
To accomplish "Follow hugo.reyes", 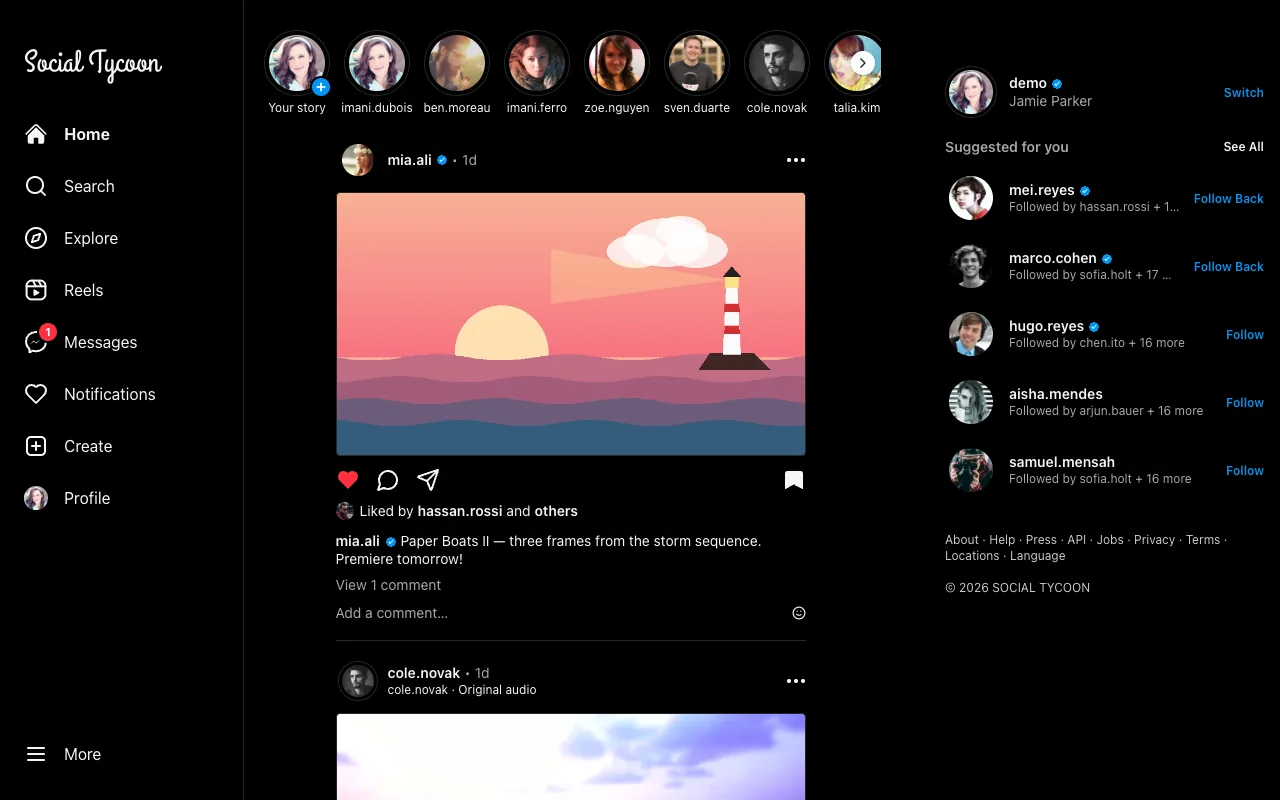I will [1245, 334].
